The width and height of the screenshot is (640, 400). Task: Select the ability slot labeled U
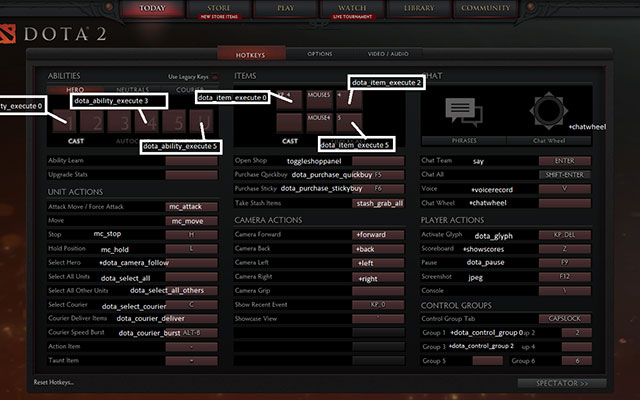coord(201,122)
